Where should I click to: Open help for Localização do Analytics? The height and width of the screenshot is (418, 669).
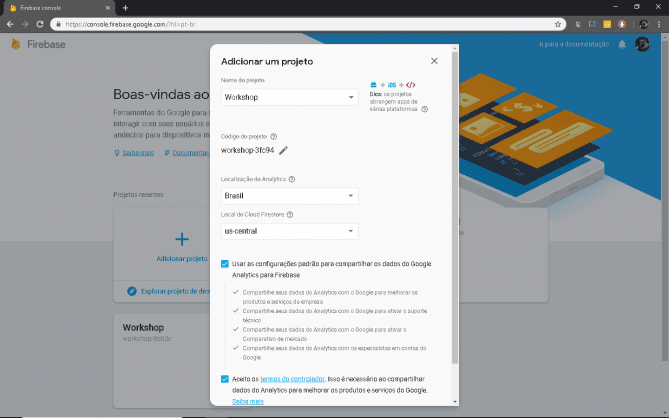click(292, 179)
